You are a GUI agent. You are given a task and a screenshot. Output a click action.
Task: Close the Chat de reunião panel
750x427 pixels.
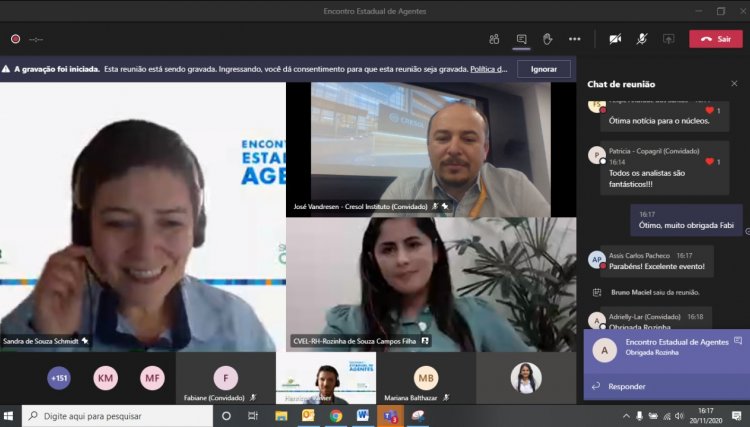[x=734, y=84]
